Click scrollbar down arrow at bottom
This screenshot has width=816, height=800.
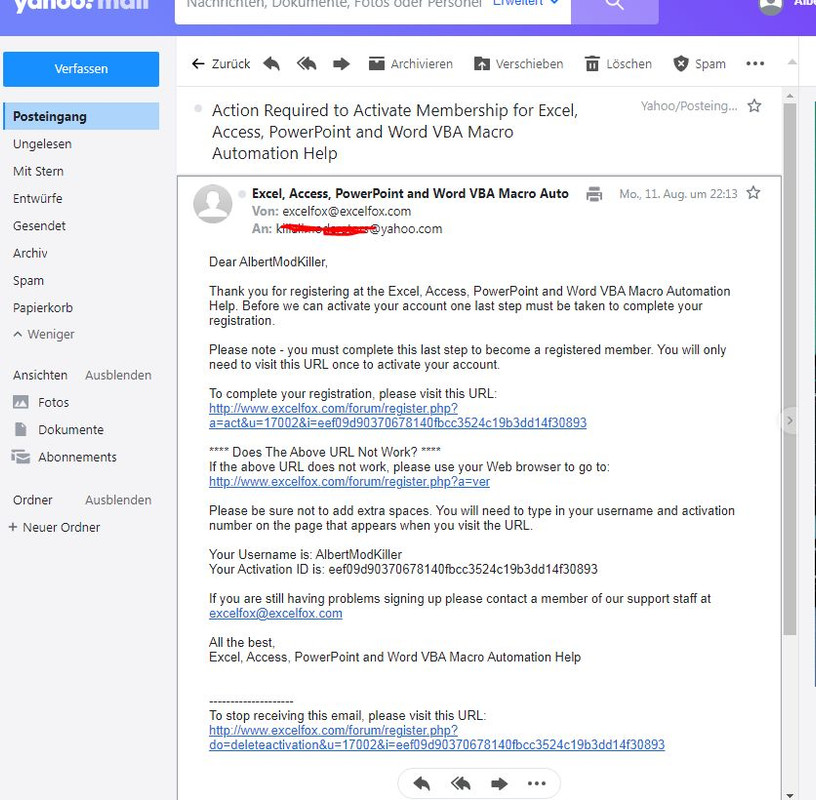[790, 795]
